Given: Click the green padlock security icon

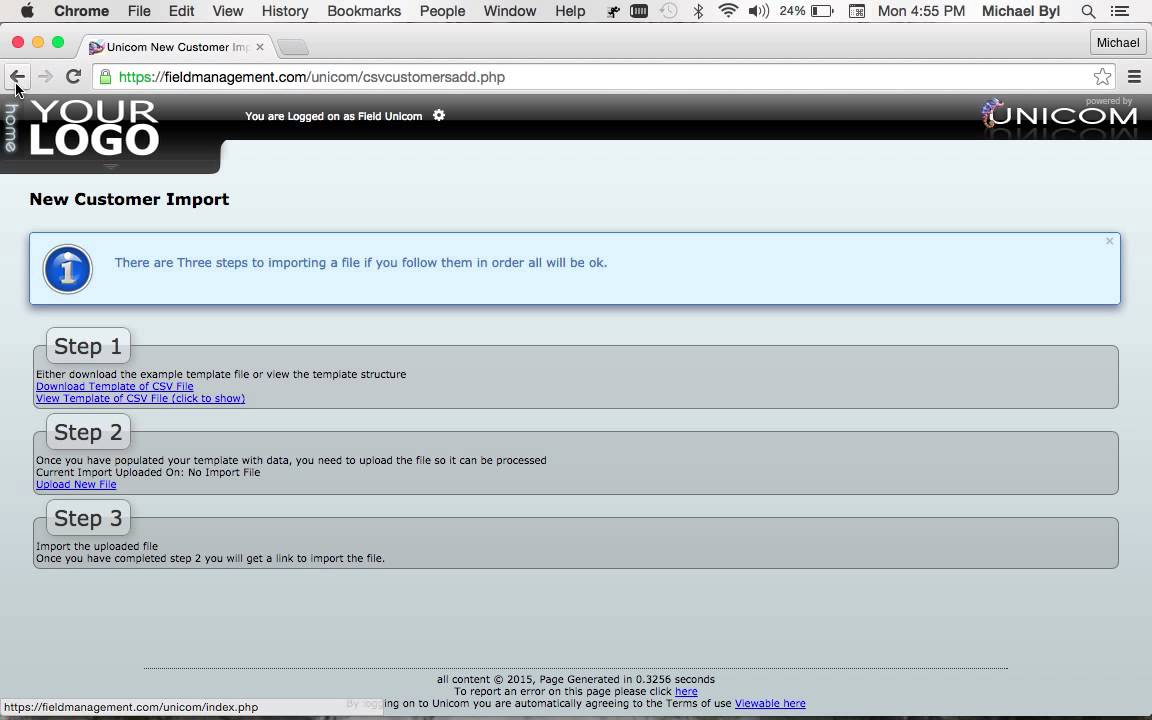Looking at the screenshot, I should (105, 76).
